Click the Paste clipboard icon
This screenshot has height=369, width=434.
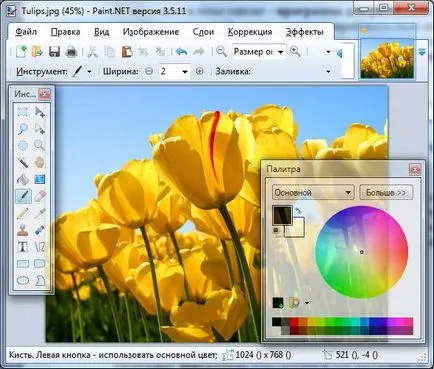tap(127, 52)
